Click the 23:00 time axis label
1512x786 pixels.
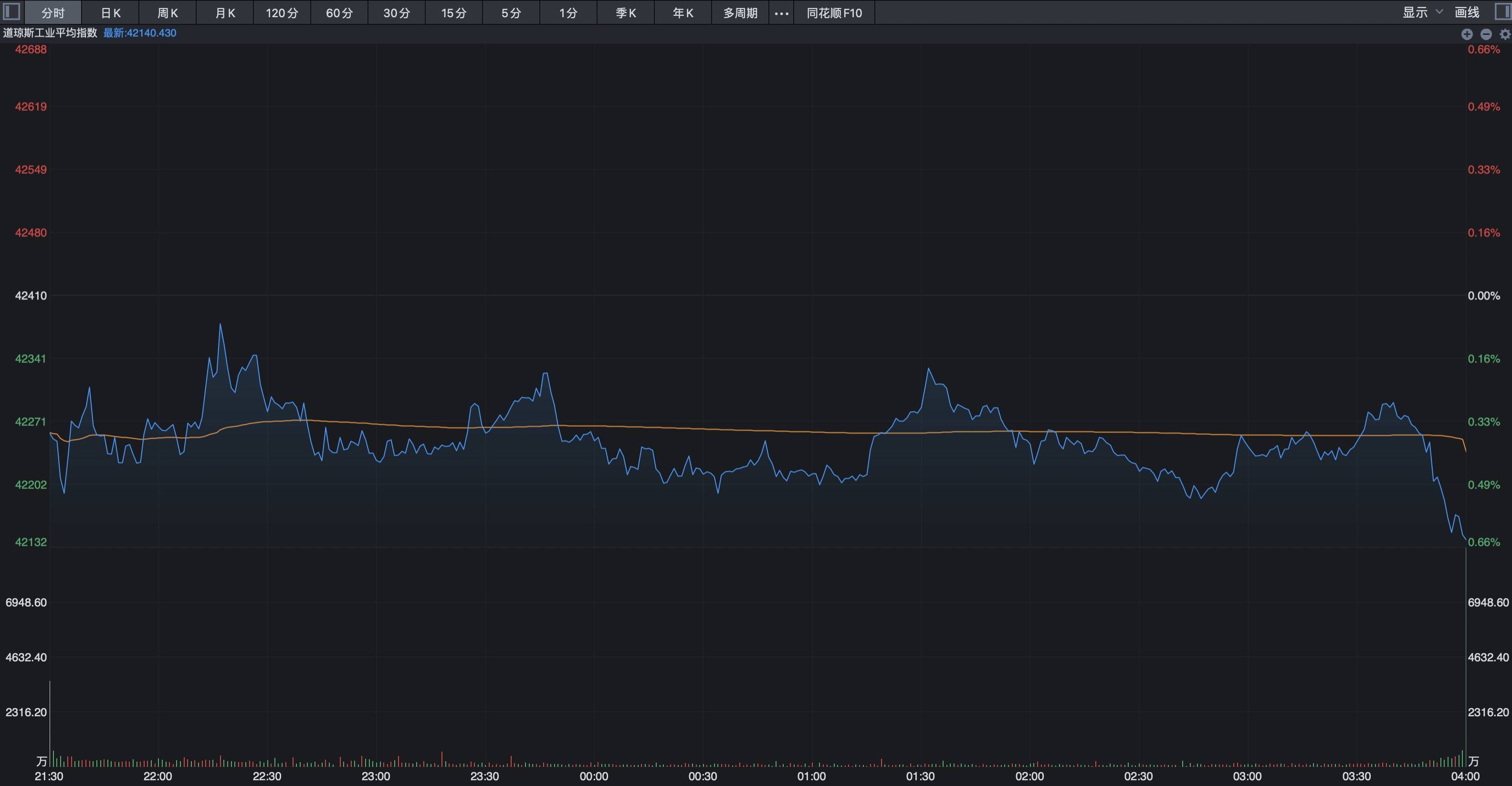point(376,776)
